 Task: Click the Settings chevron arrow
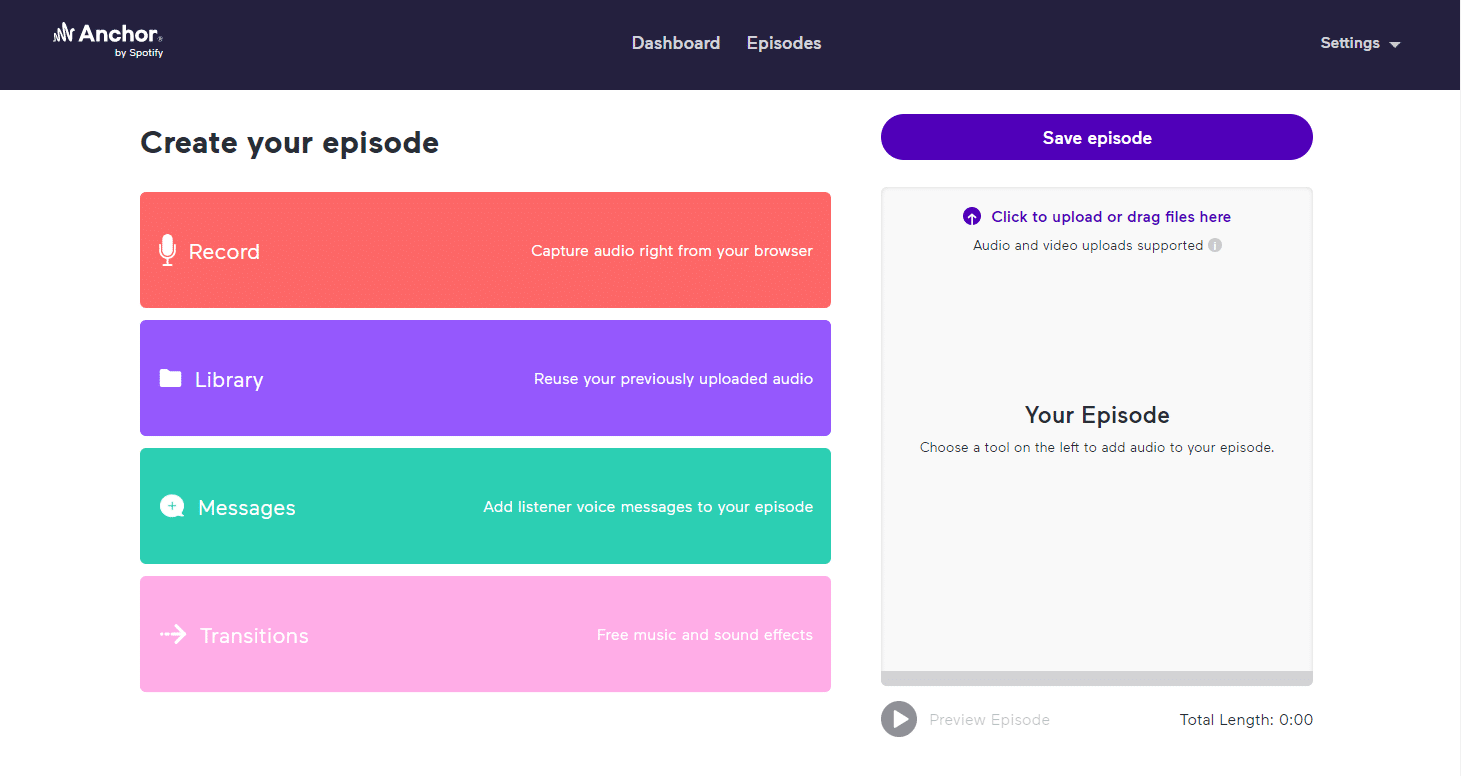pyautogui.click(x=1395, y=44)
